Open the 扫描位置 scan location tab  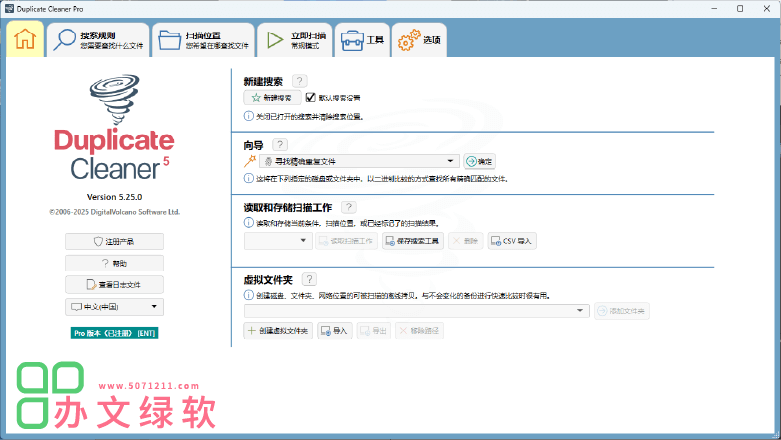point(203,40)
